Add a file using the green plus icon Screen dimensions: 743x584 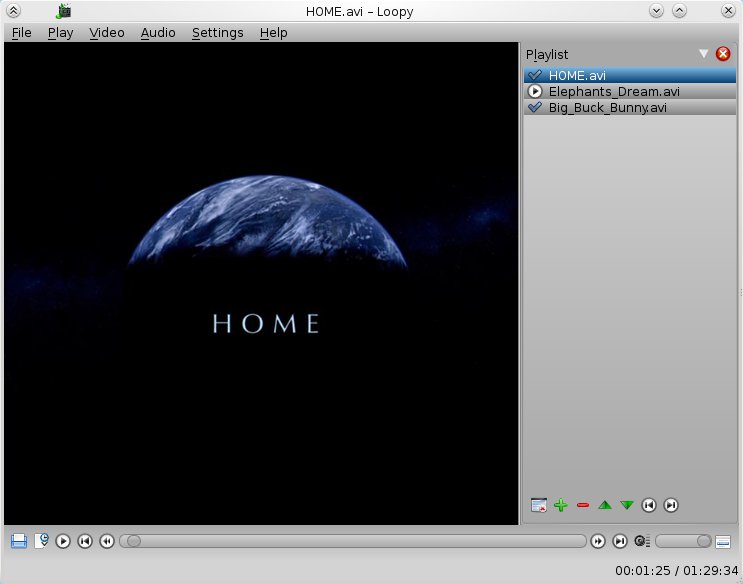click(x=561, y=505)
